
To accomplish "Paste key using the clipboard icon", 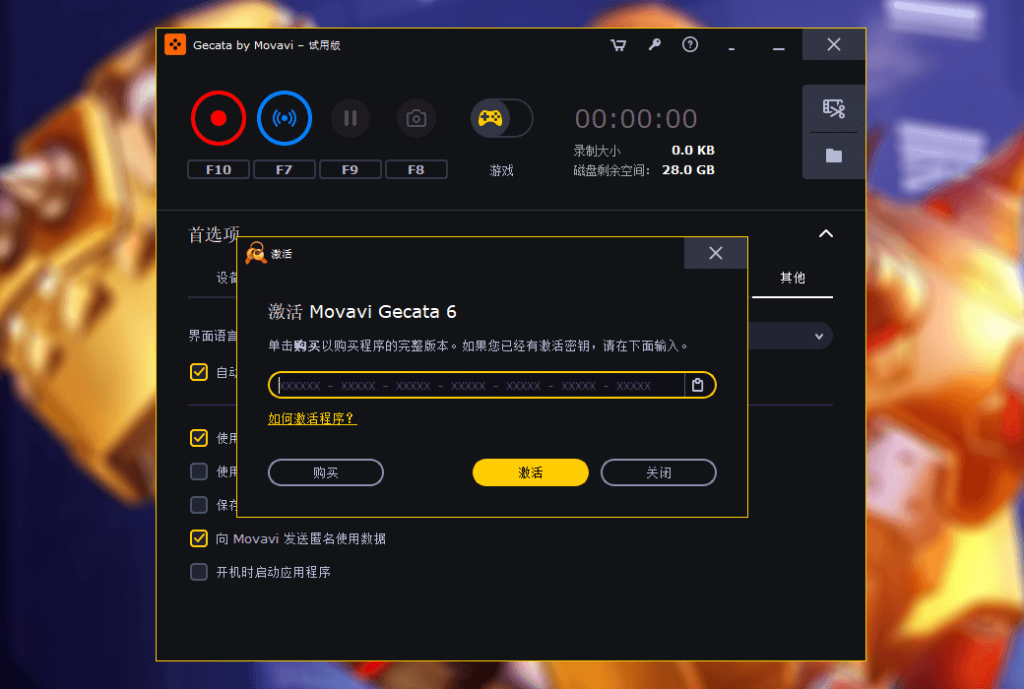I will pos(697,385).
